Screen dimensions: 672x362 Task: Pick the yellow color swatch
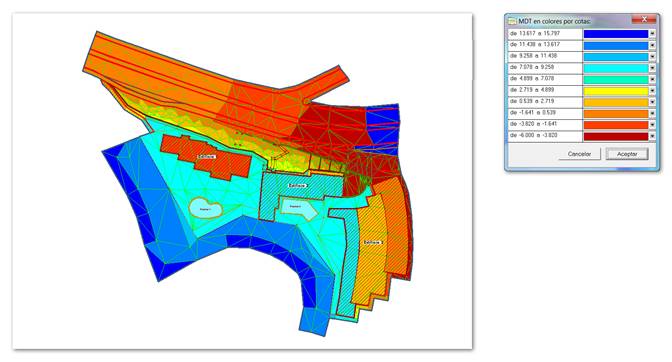(x=616, y=91)
